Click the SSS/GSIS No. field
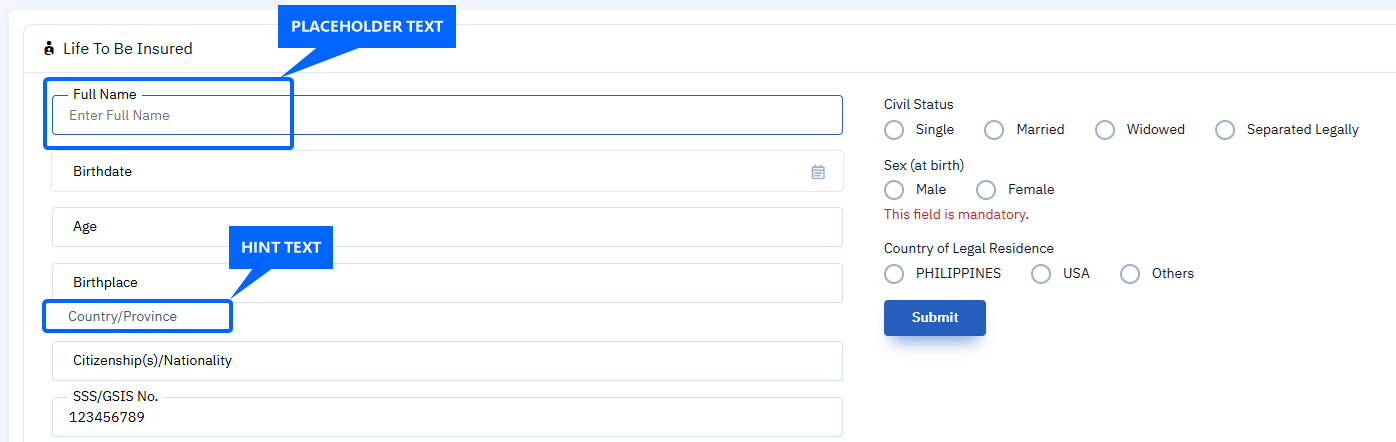Screen dimensions: 1396x442 447,417
